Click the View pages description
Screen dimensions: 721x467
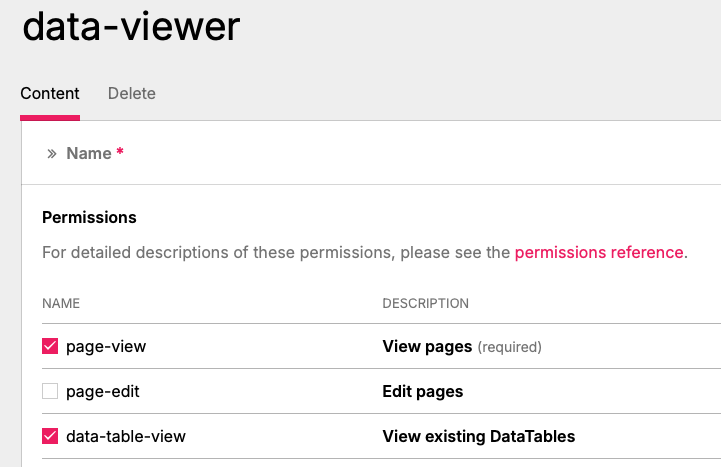(x=427, y=346)
